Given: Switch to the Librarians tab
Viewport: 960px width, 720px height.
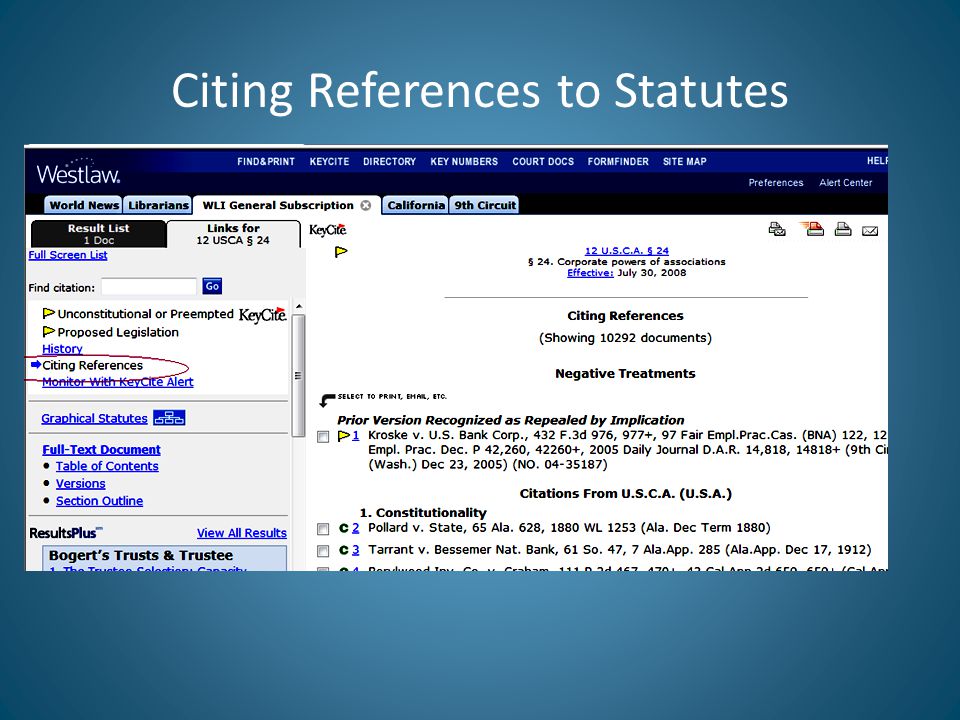Looking at the screenshot, I should (158, 205).
